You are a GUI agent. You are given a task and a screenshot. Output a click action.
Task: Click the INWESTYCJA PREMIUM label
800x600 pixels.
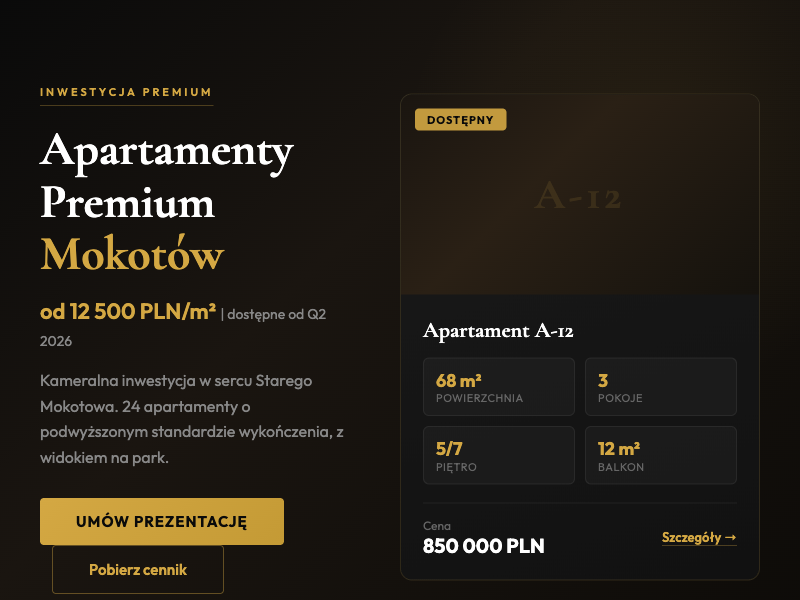(x=125, y=90)
